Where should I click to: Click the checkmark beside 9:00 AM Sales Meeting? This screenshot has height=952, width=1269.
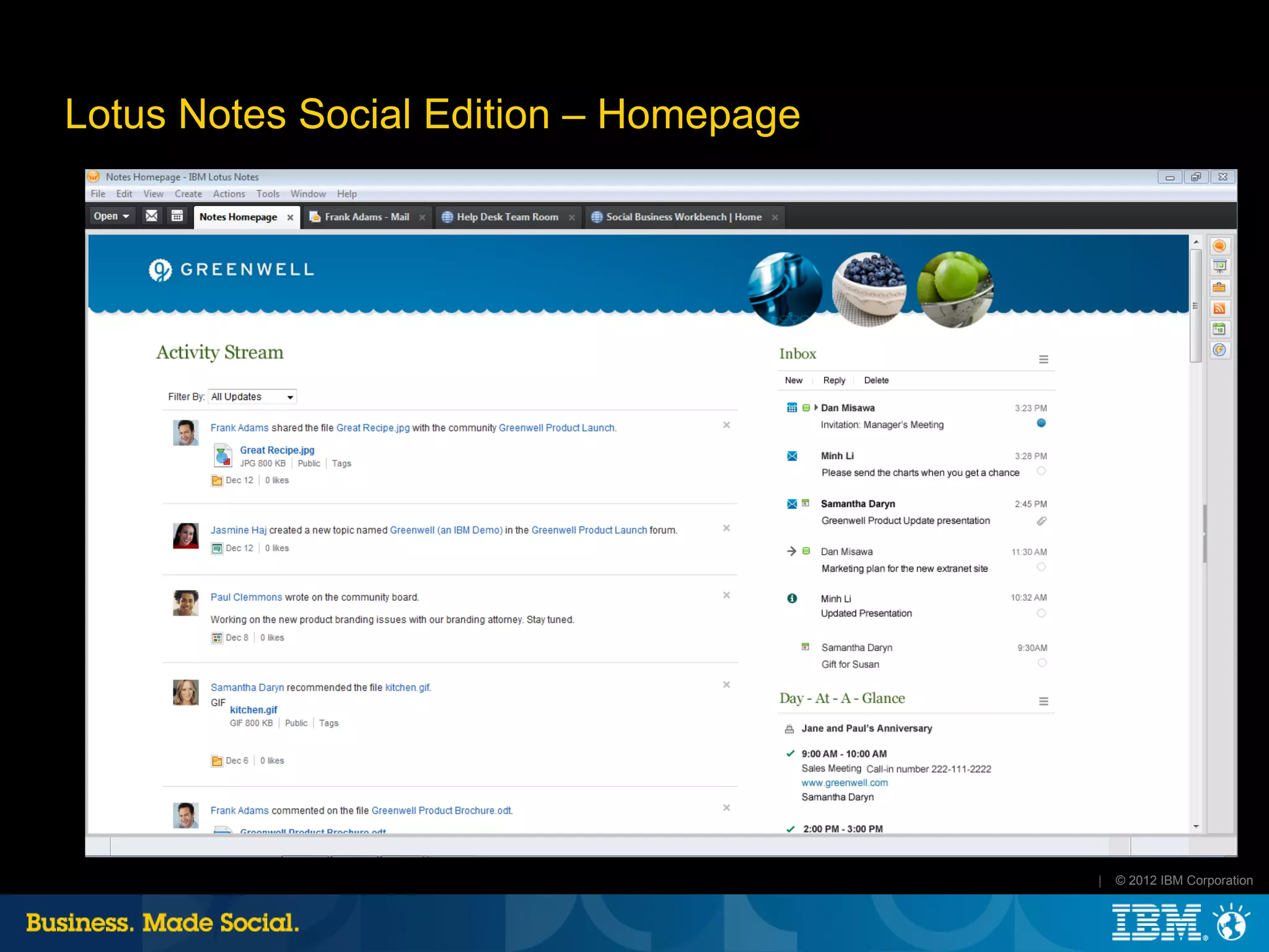790,754
